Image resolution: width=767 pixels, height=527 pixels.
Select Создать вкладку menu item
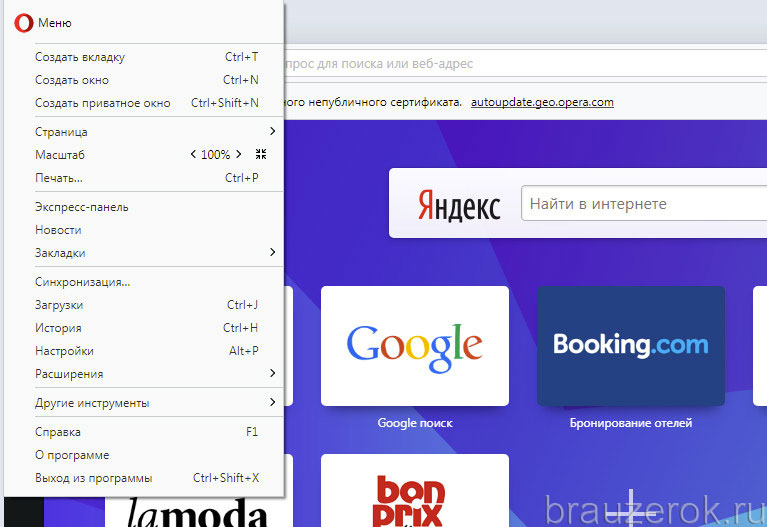[147, 57]
